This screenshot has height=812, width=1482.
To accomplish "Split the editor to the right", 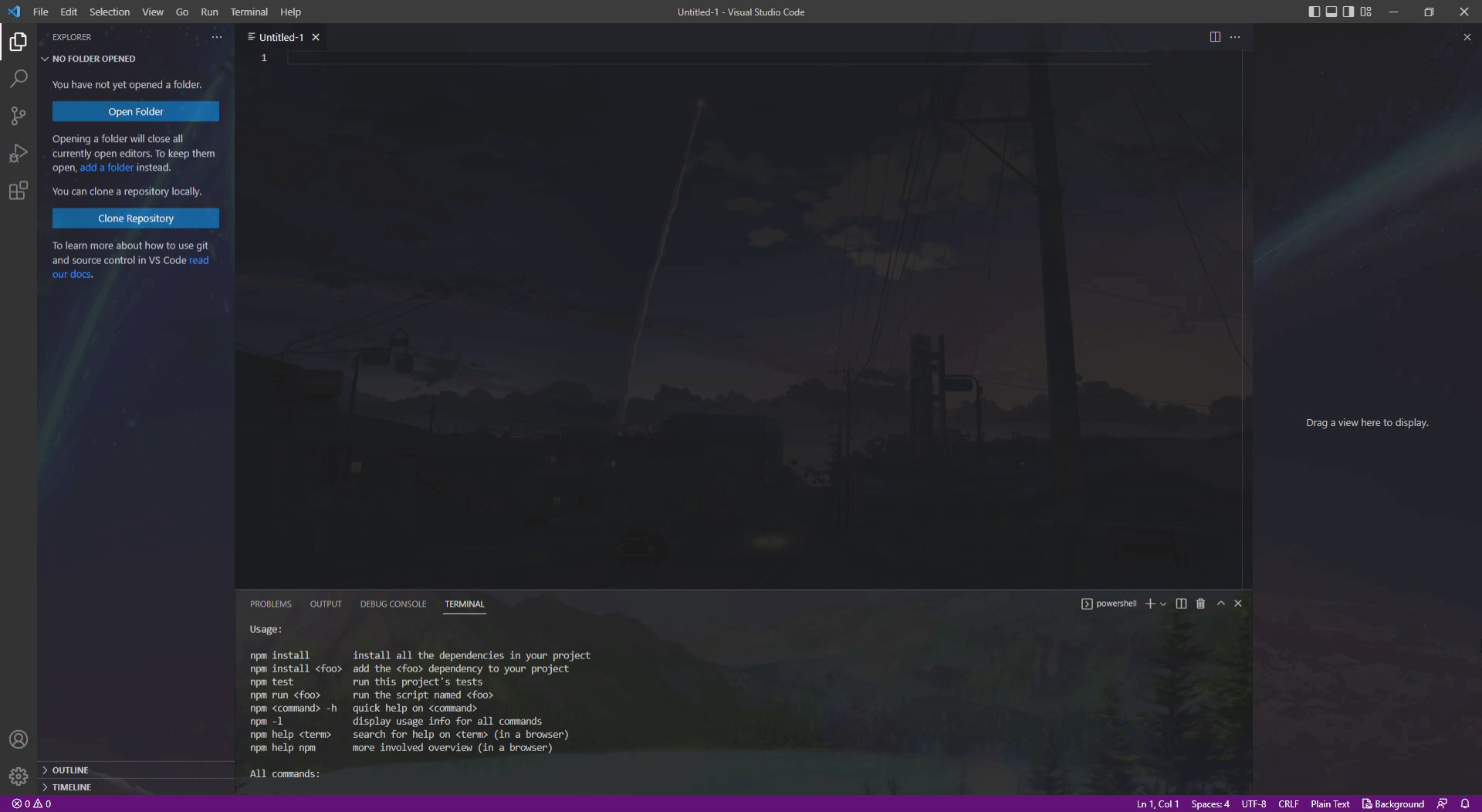I will point(1215,37).
